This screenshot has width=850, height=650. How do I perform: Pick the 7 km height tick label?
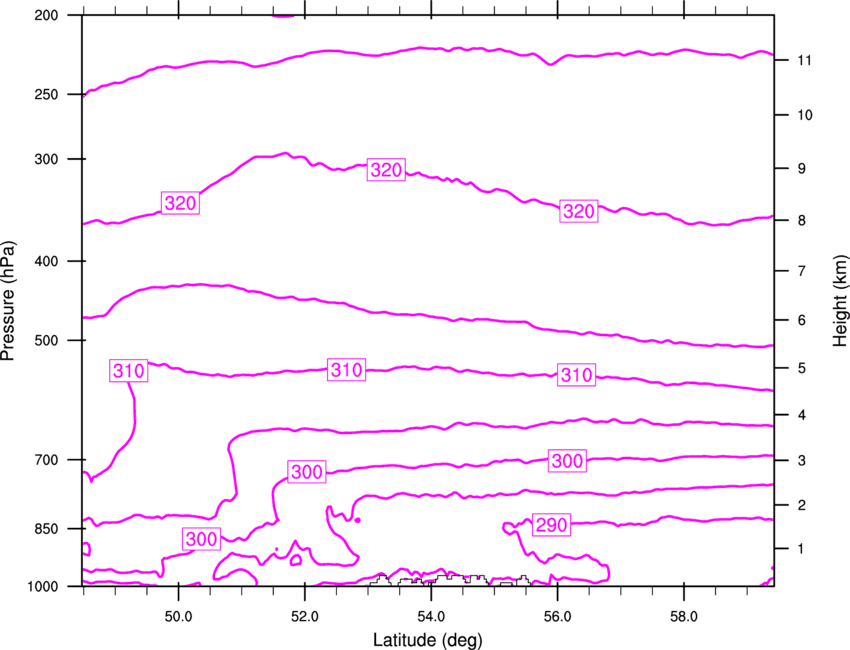click(x=802, y=271)
